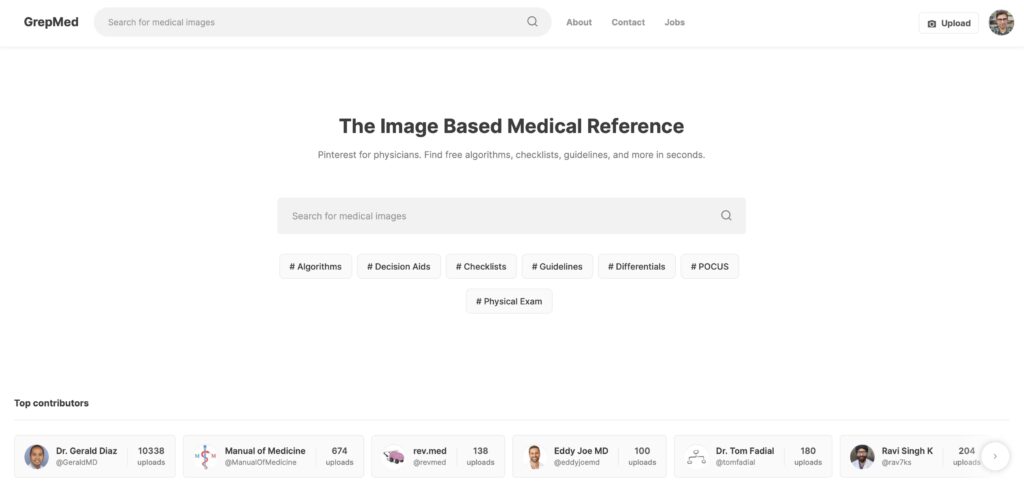The height and width of the screenshot is (496, 1024).
Task: Select the # Guidelines tag
Action: click(x=557, y=266)
